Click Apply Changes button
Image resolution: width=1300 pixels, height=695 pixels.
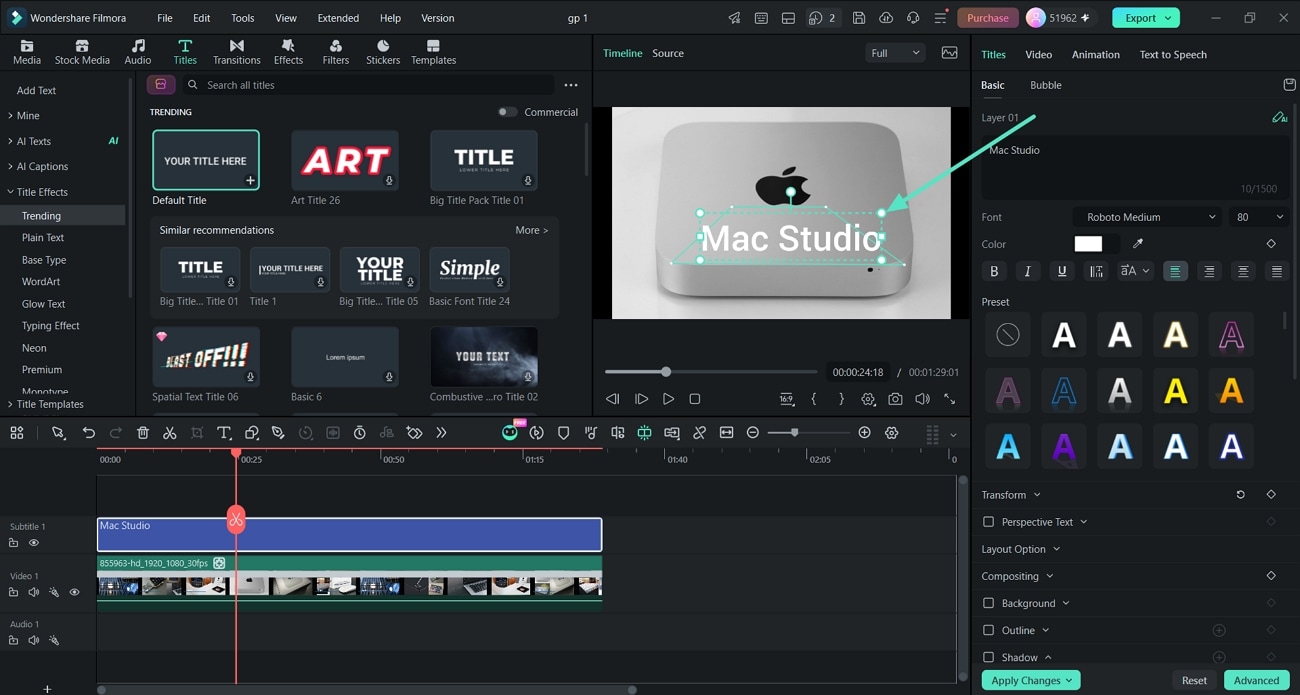[x=1031, y=680]
